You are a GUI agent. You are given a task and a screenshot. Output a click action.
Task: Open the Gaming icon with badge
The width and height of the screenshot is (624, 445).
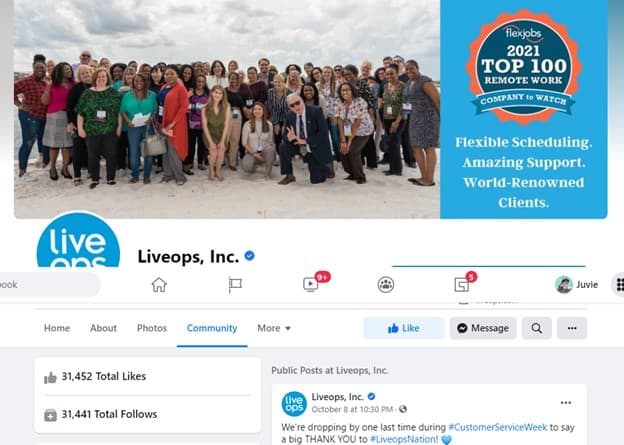462,285
